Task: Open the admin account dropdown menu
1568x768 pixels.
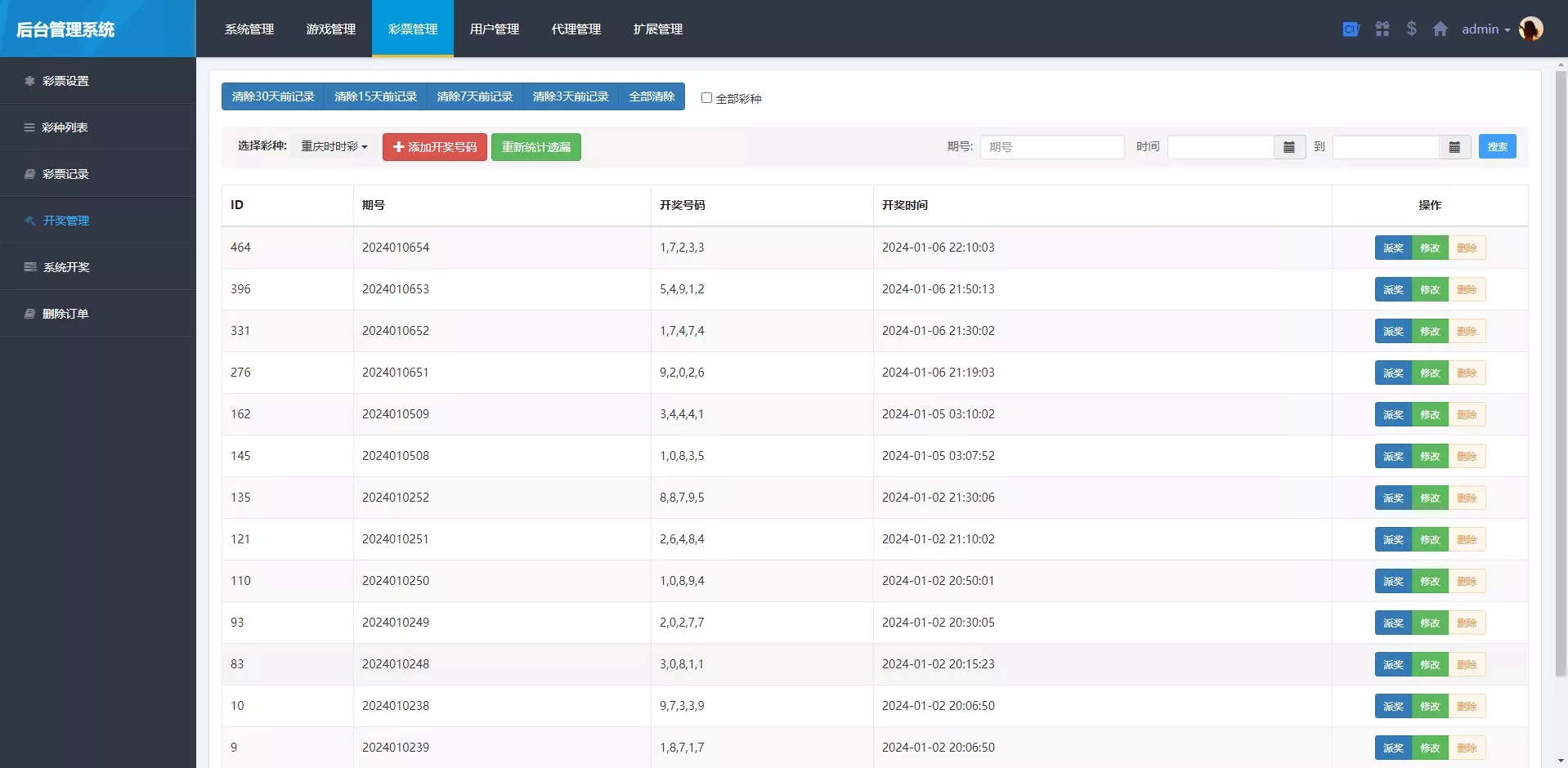Action: [1485, 29]
